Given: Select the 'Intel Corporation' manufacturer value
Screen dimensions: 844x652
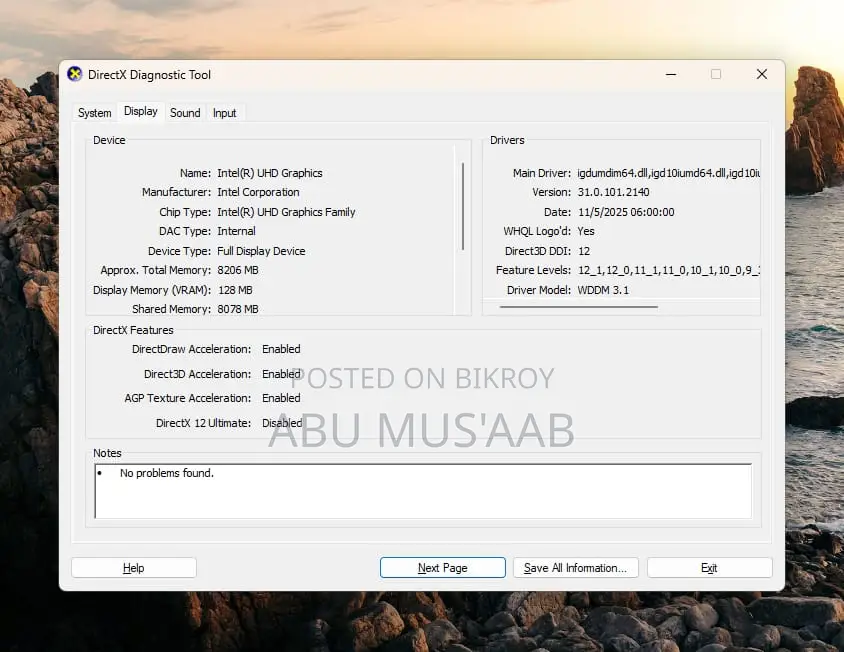Looking at the screenshot, I should (258, 192).
